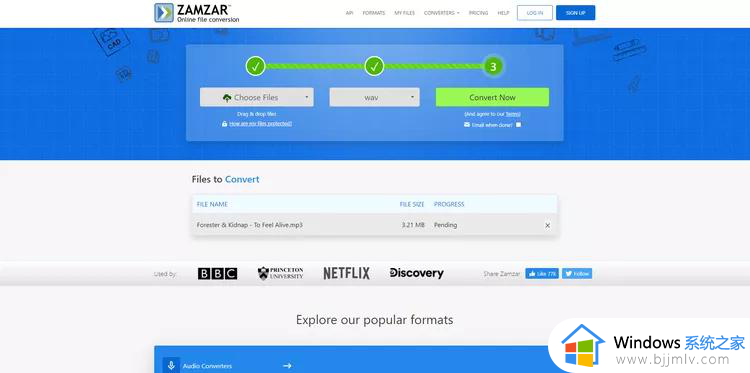Enable the Email when done checkbox
Screen dimensions: 750x373
[x=518, y=125]
